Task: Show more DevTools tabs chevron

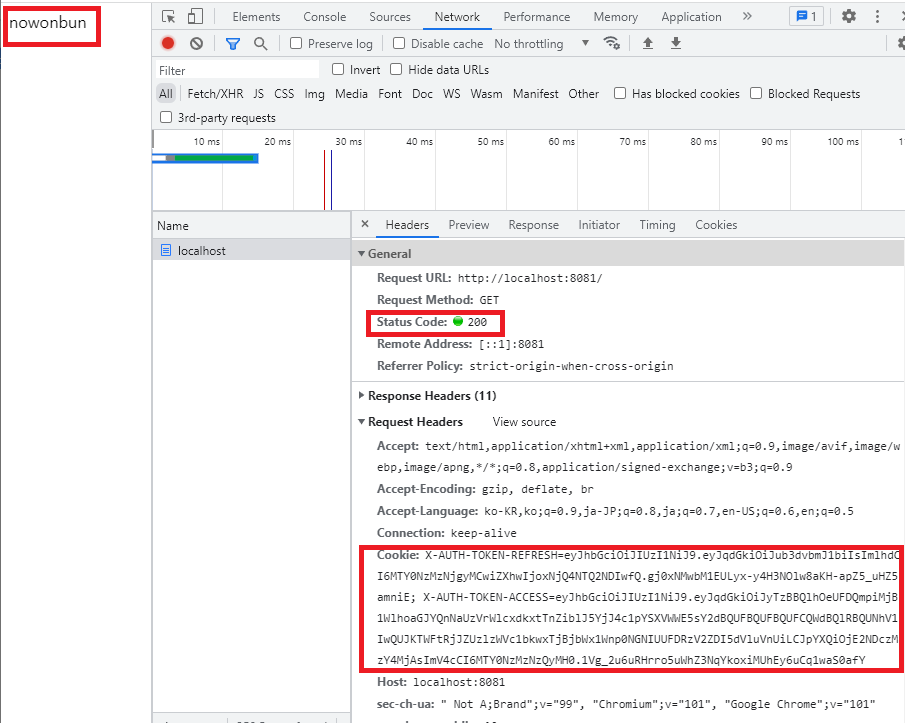Action: (x=747, y=16)
